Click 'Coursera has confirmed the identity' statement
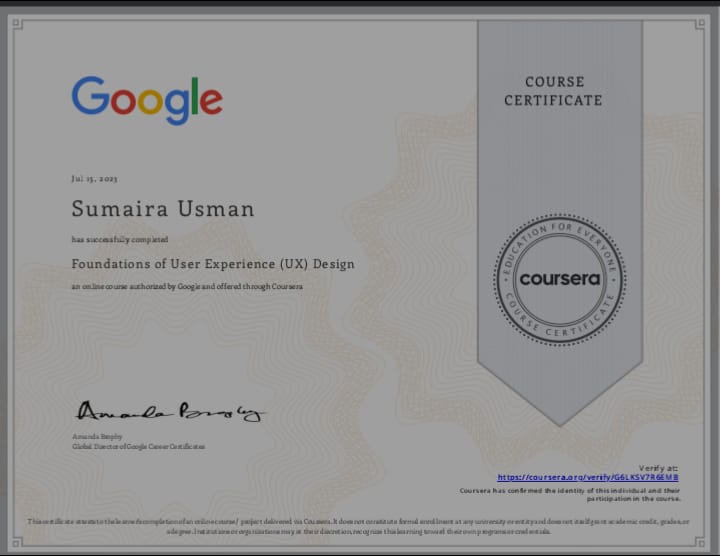720x556 pixels. point(570,494)
